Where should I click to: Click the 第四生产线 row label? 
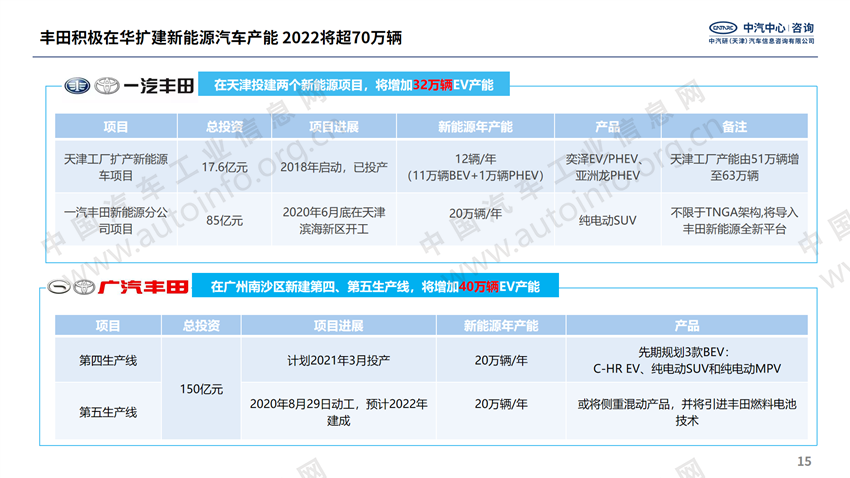(108, 360)
